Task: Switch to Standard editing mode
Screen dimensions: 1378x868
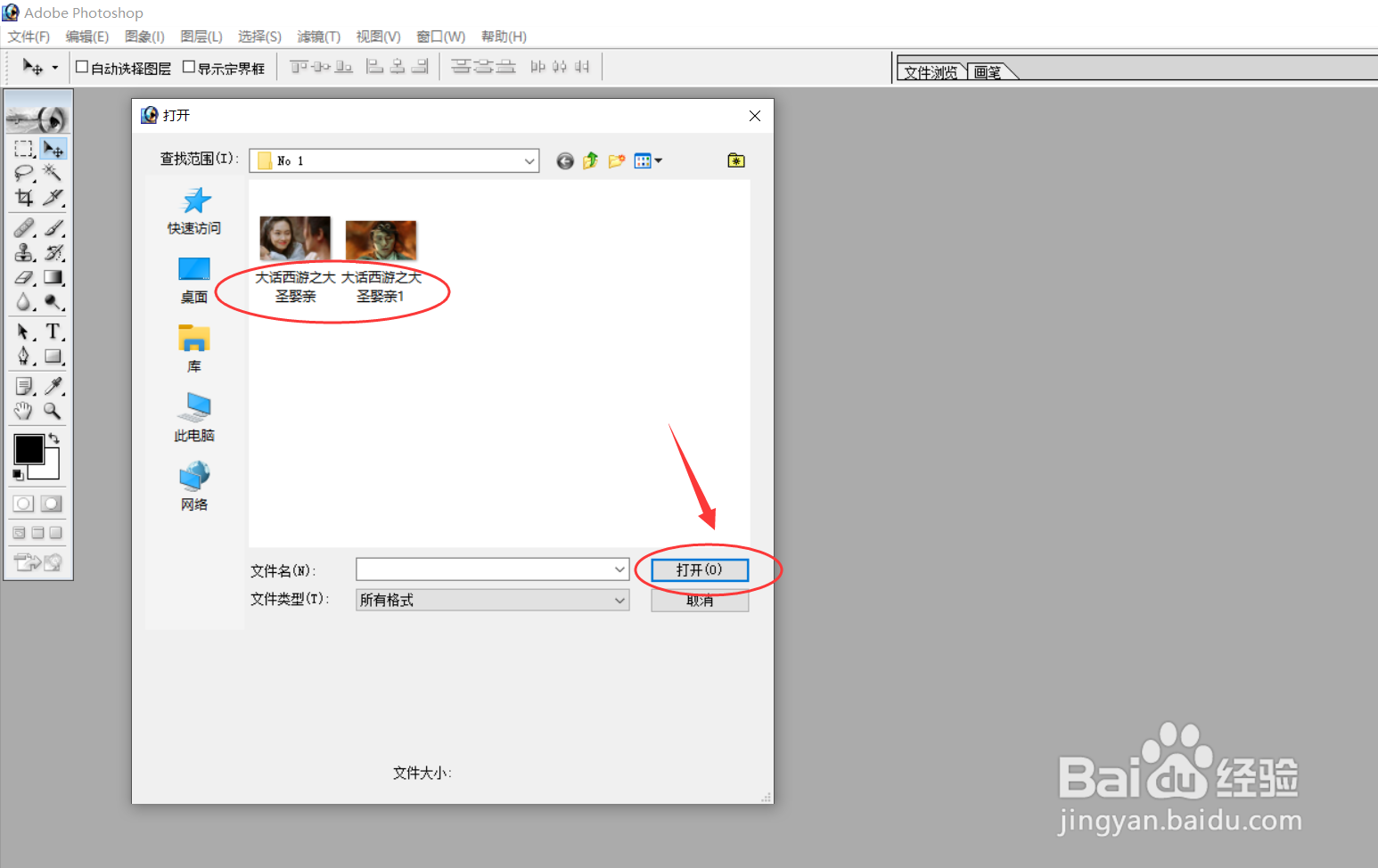Action: click(24, 504)
